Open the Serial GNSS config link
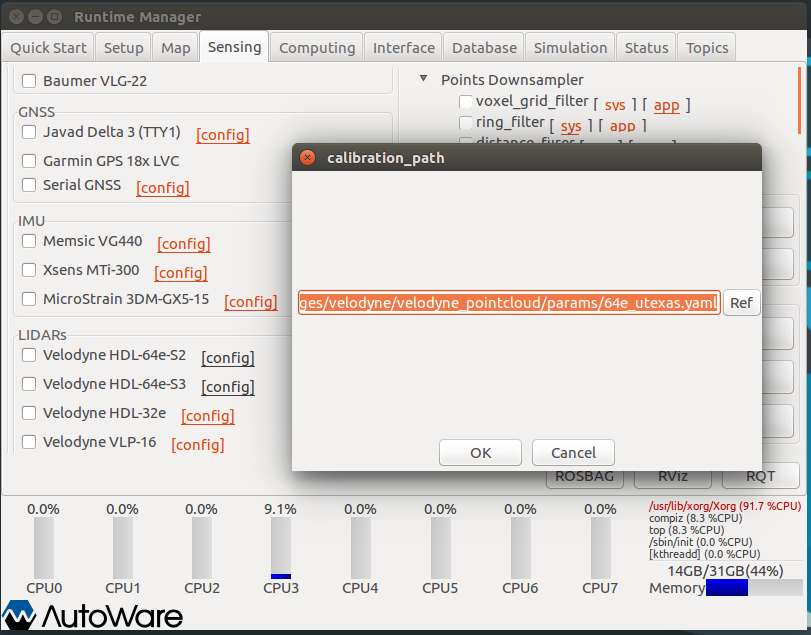This screenshot has width=811, height=635. point(163,188)
